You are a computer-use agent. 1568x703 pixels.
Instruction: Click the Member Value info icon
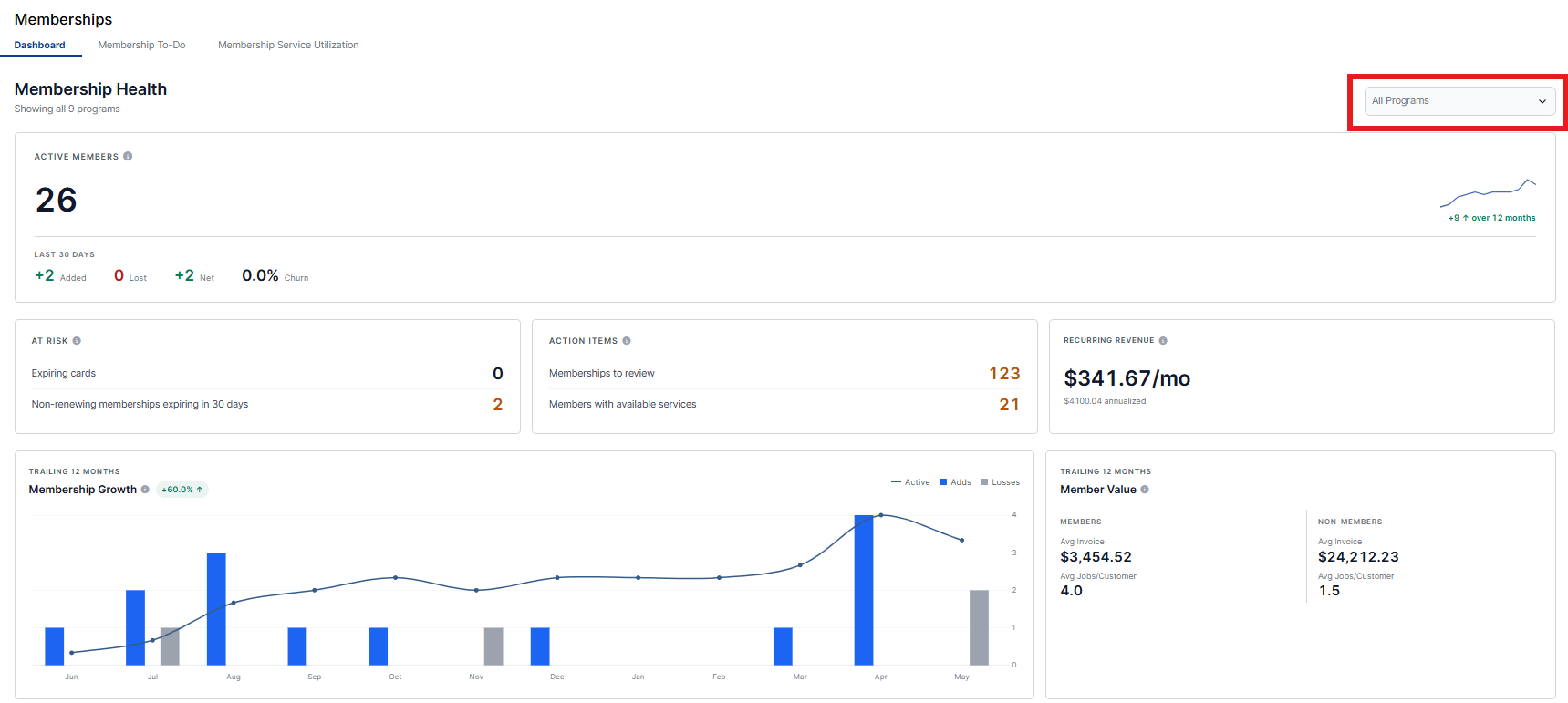click(x=1145, y=490)
